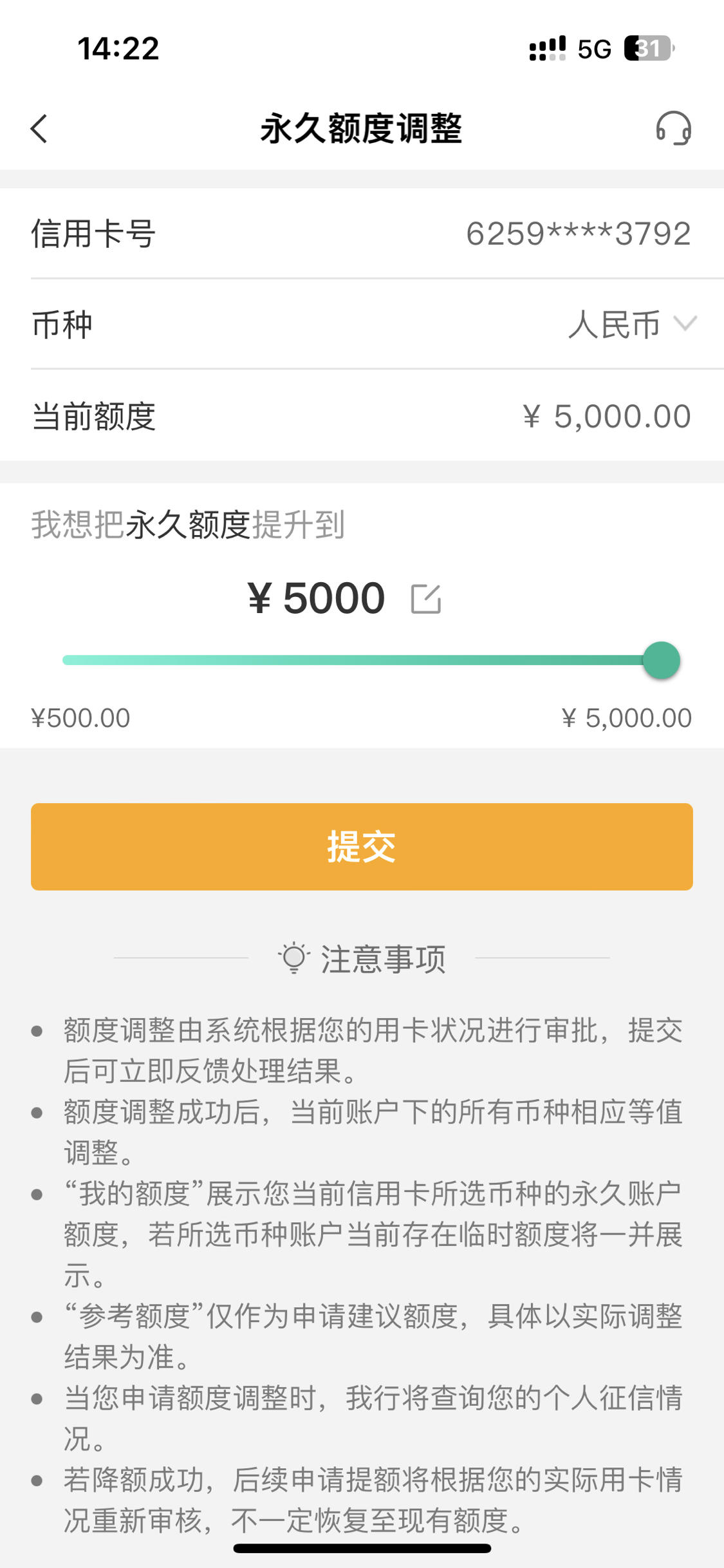724x1568 pixels.
Task: Tap the slider's green handle
Action: 661,660
